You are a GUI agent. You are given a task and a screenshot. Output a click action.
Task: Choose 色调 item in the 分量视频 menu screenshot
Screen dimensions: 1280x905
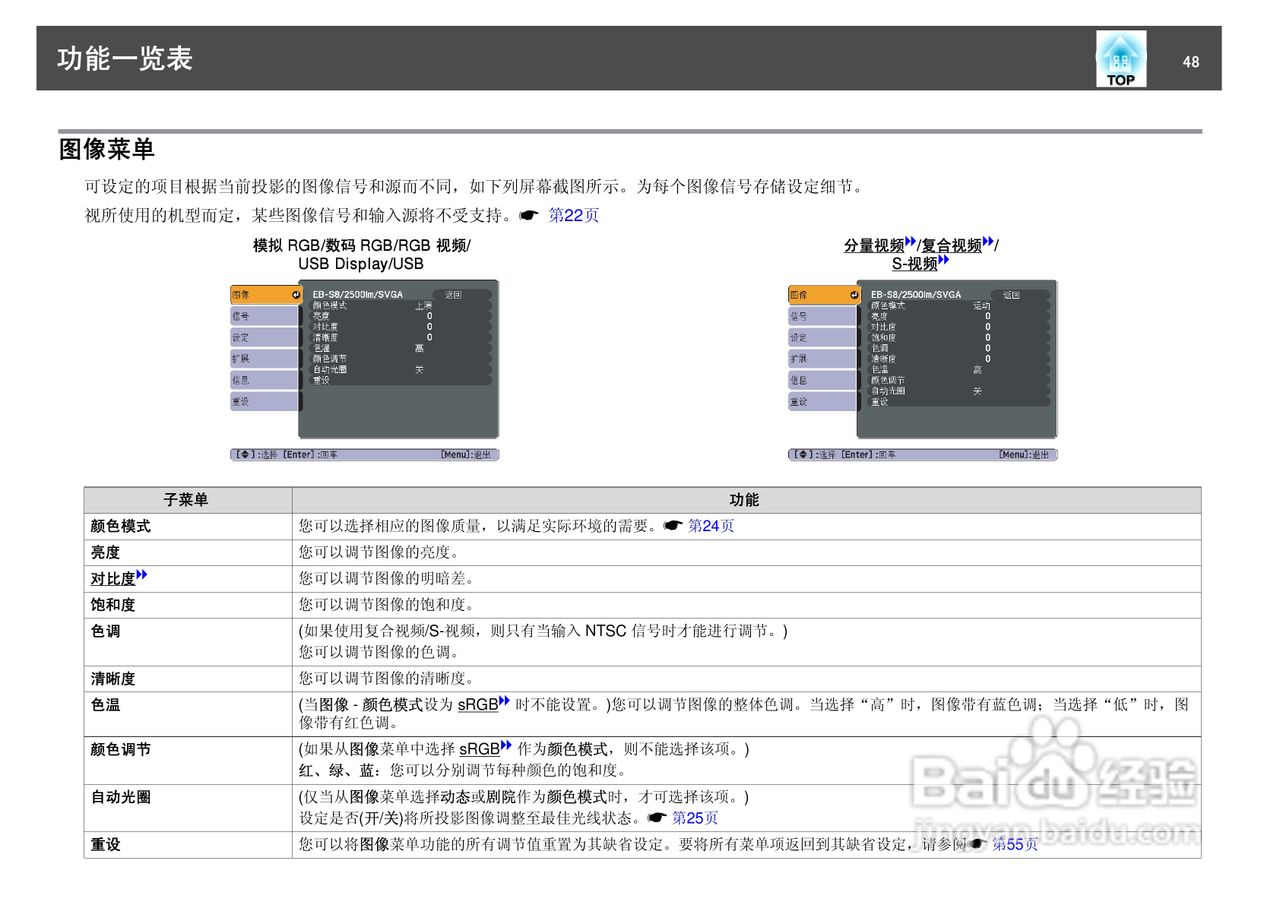(958, 348)
